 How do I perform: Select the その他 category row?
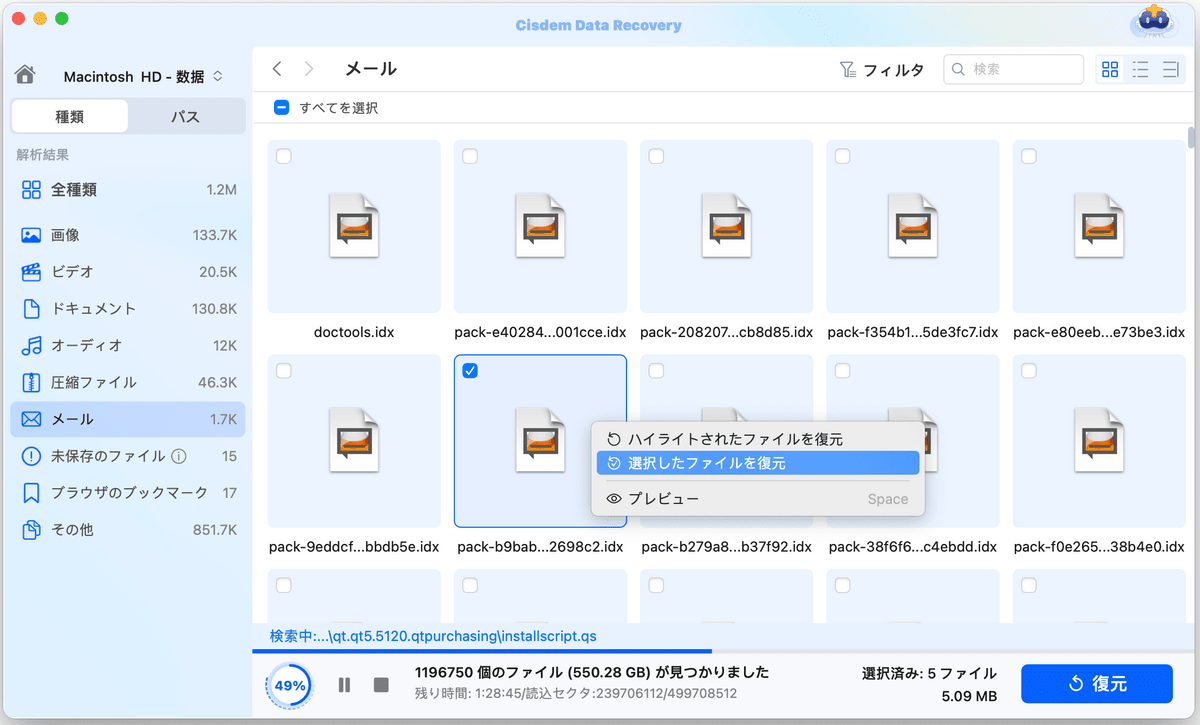pos(128,530)
